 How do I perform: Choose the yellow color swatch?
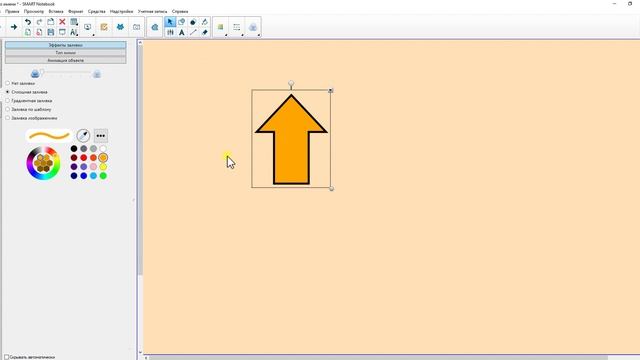(103, 167)
